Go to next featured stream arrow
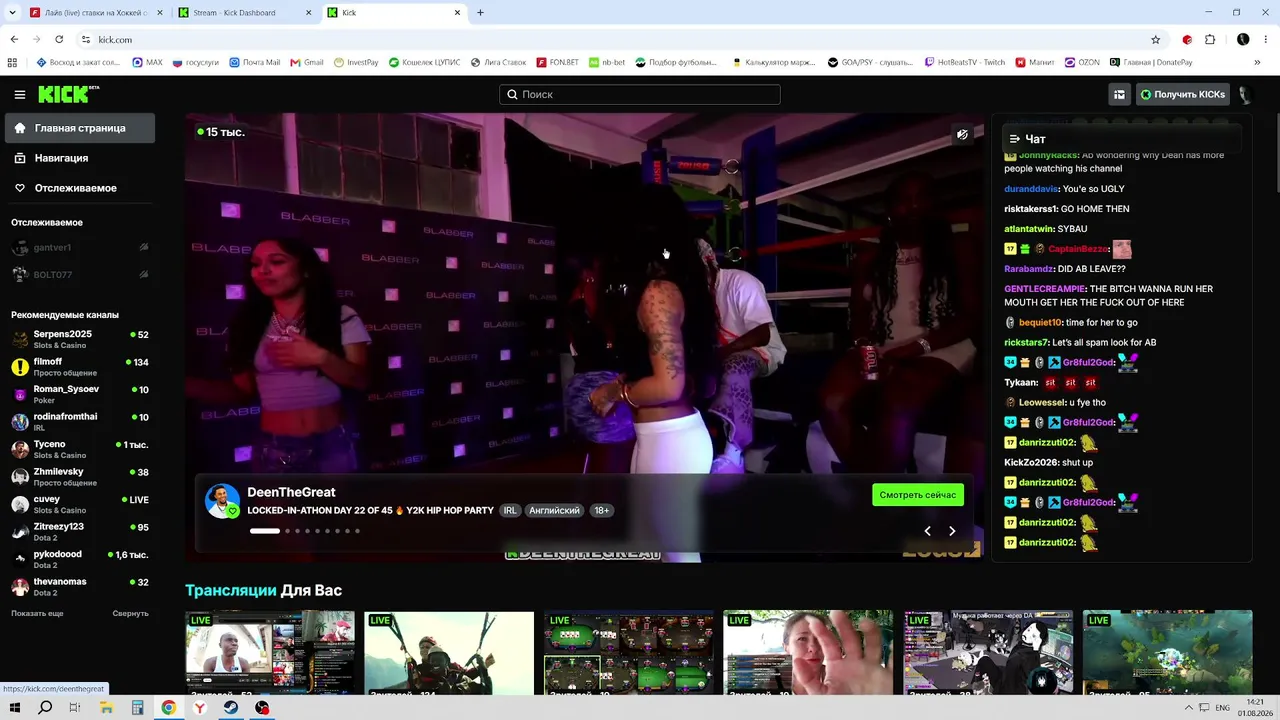 click(x=952, y=531)
